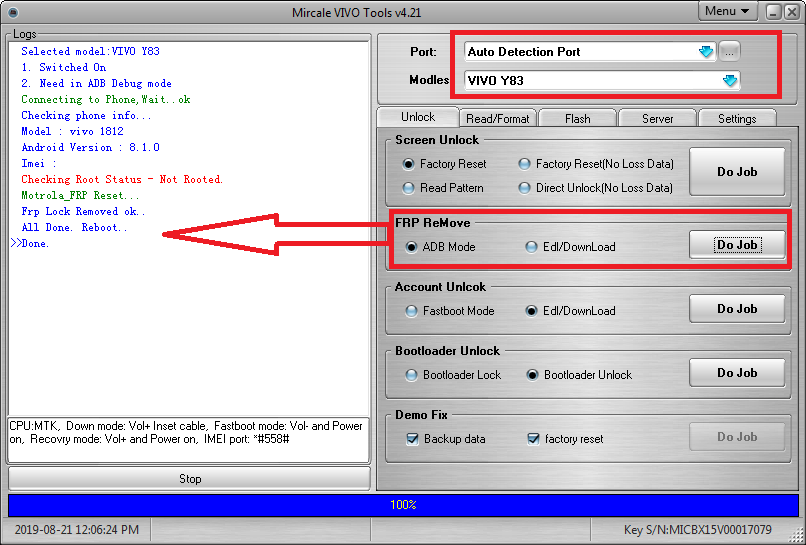Viewport: 806px width, 545px height.
Task: Toggle the Backup data checkbox
Action: coord(412,439)
